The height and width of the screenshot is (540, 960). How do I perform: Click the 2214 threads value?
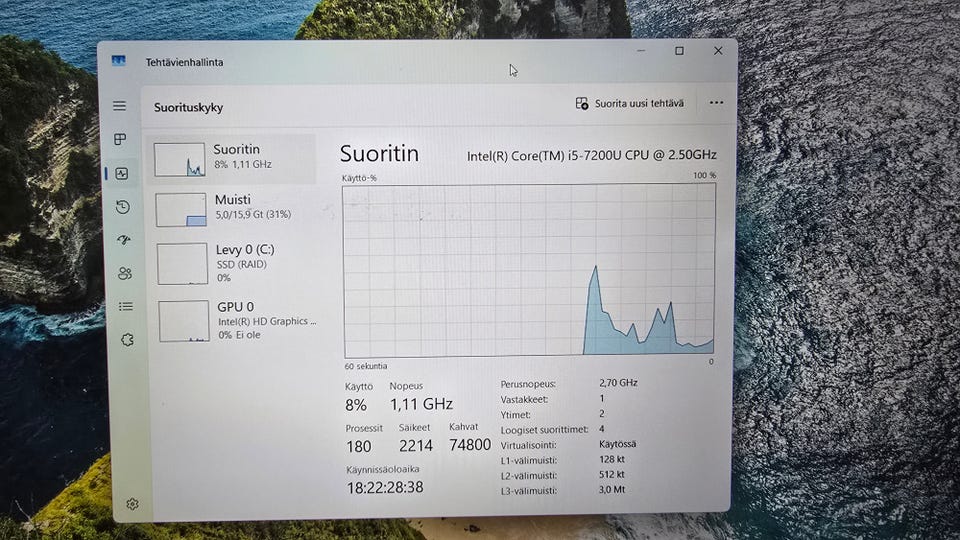coord(416,445)
